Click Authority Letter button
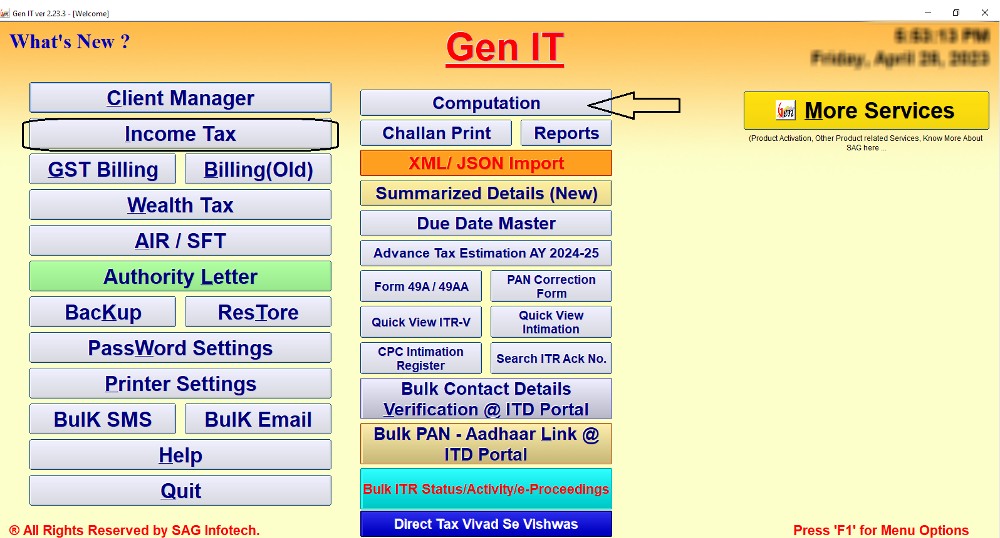This screenshot has width=1000, height=538. click(180, 277)
